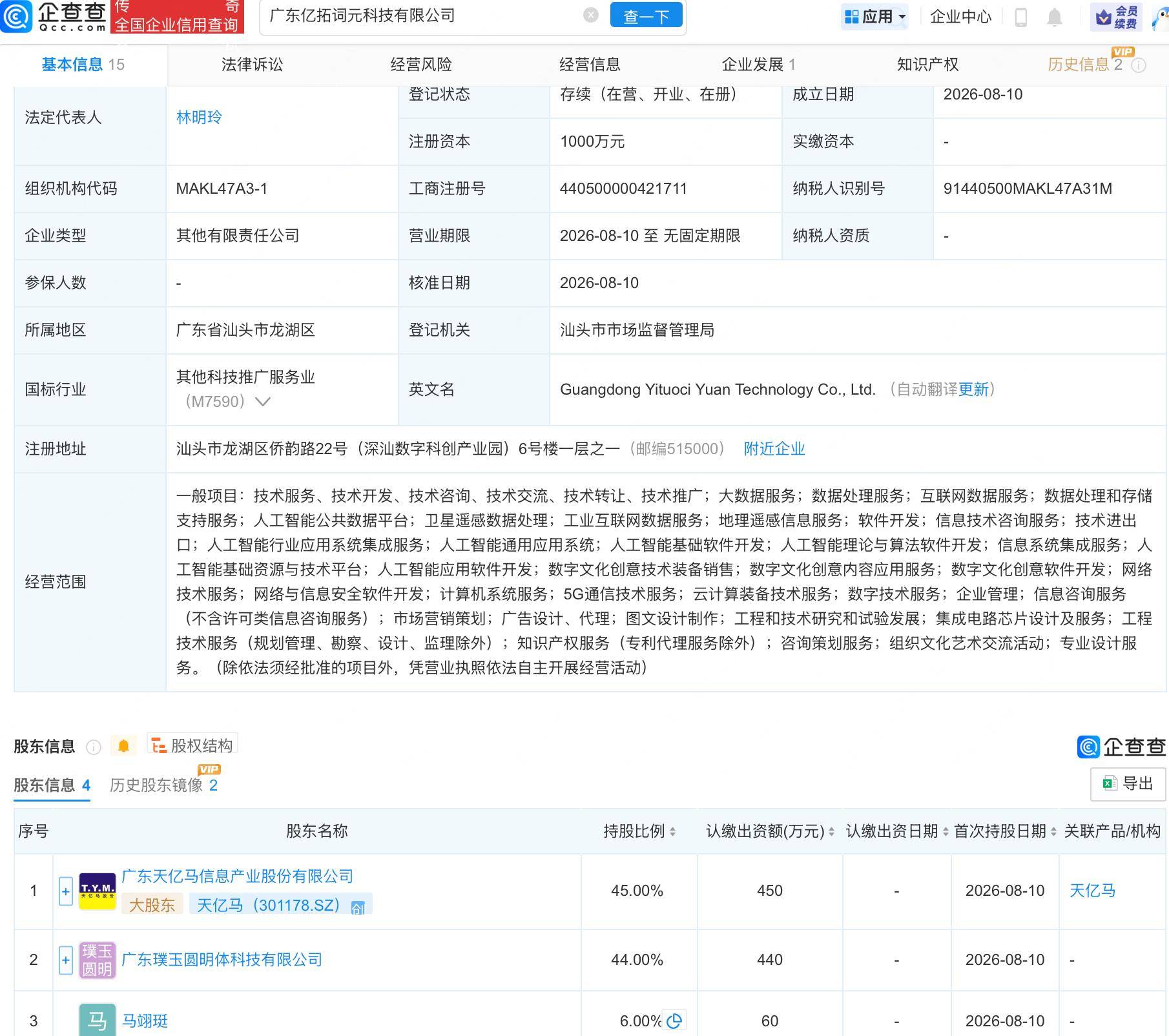Click info icon beside 历史信息
The width and height of the screenshot is (1169, 1036).
(1139, 65)
